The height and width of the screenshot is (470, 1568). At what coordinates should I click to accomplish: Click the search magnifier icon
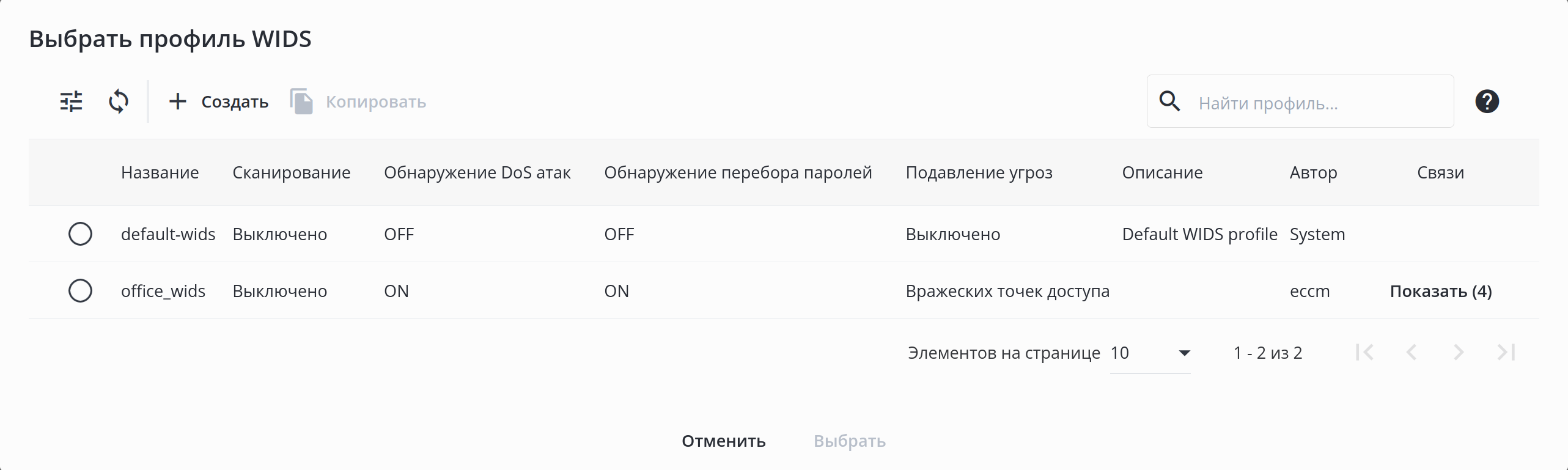click(x=1169, y=101)
